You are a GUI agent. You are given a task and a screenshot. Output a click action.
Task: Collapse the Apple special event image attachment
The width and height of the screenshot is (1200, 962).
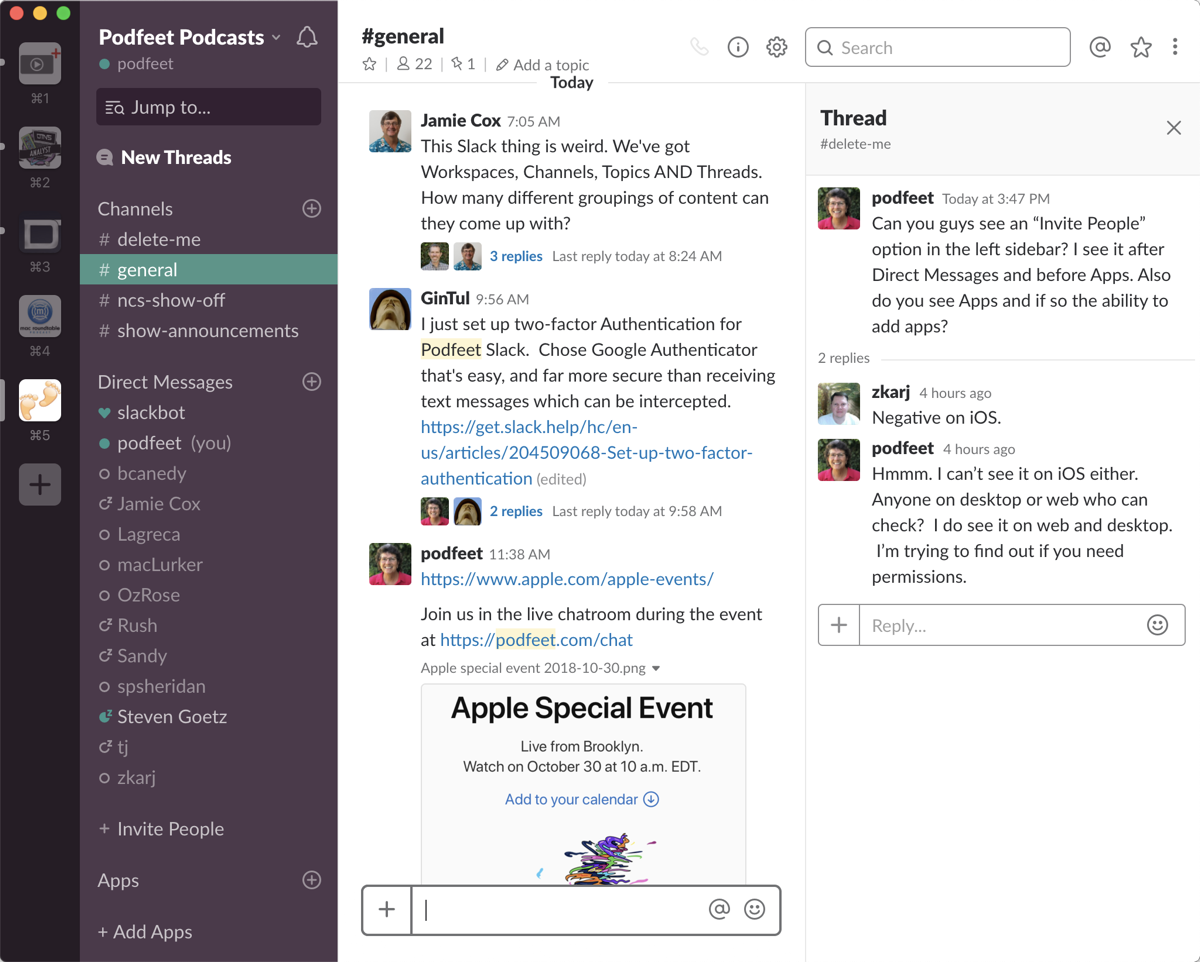(656, 668)
